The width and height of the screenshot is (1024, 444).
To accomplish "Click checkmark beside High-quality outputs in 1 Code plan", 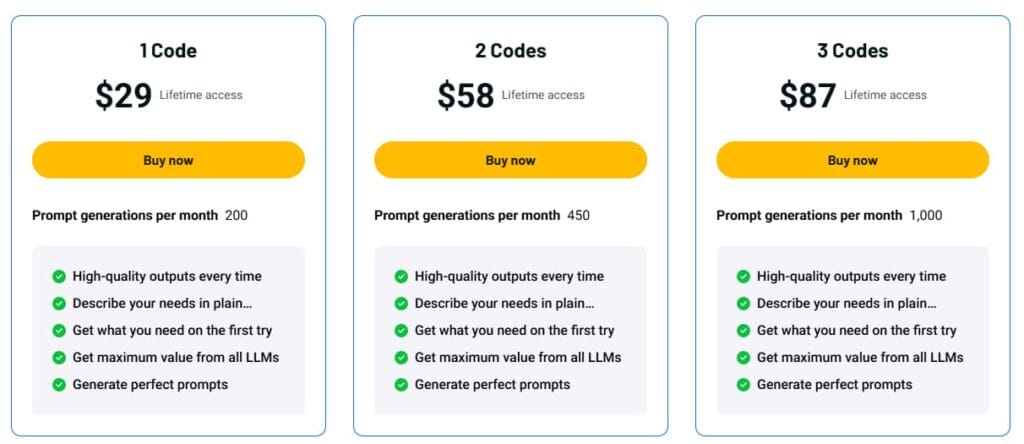I will tap(59, 277).
